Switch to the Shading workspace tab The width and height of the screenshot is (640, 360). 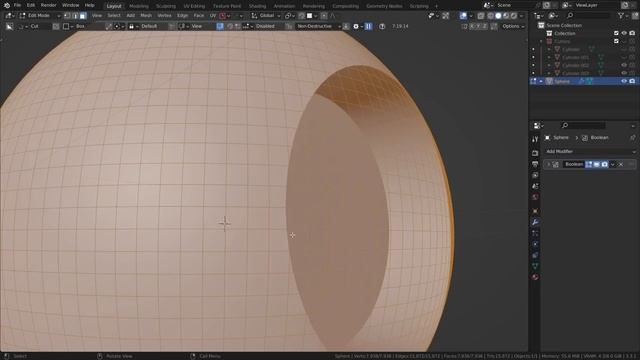pos(258,6)
